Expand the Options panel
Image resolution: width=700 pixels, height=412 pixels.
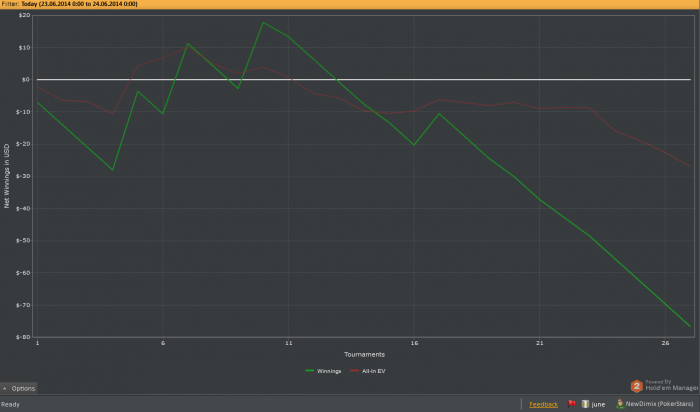point(19,388)
